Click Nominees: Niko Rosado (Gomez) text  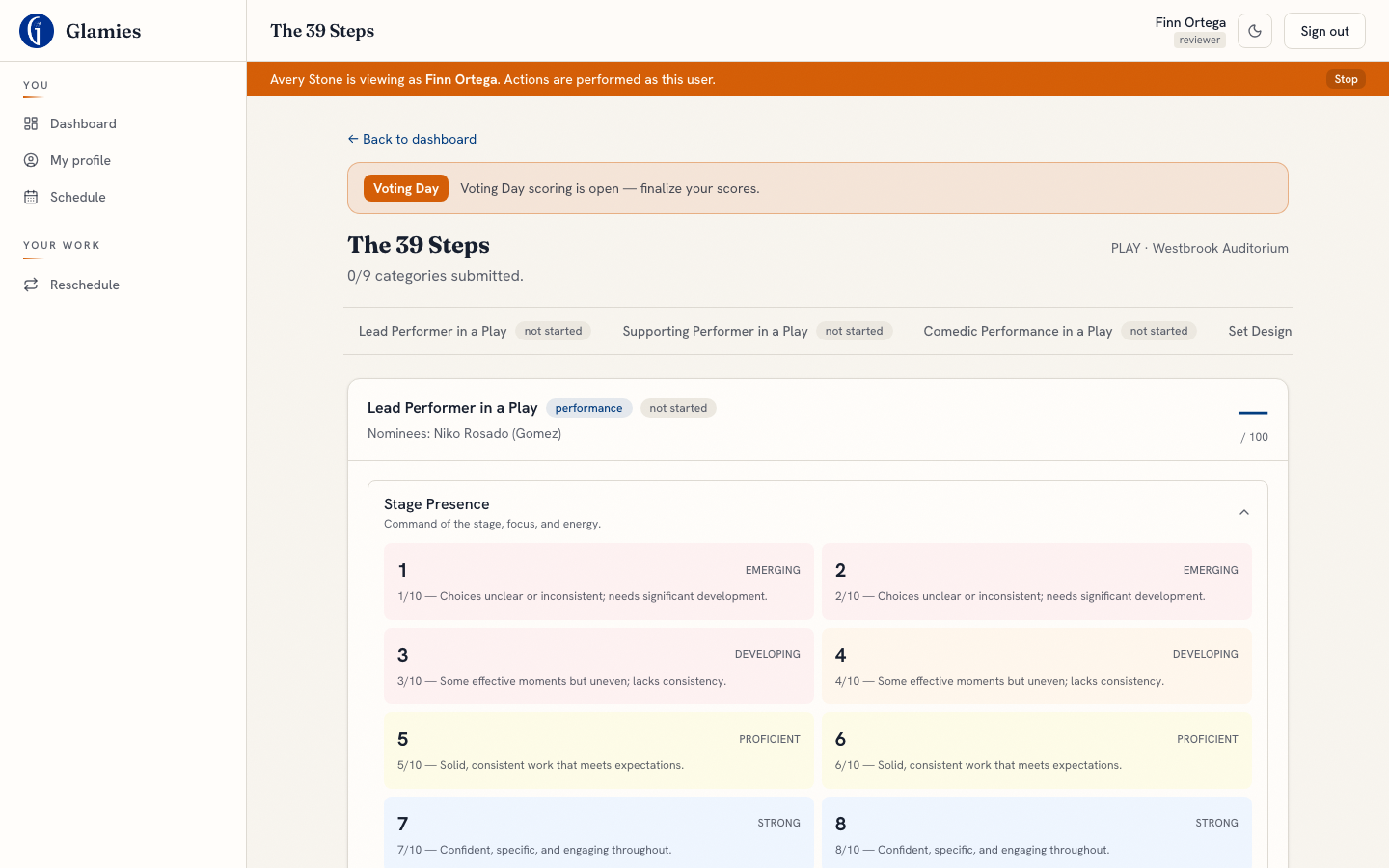pos(464,433)
